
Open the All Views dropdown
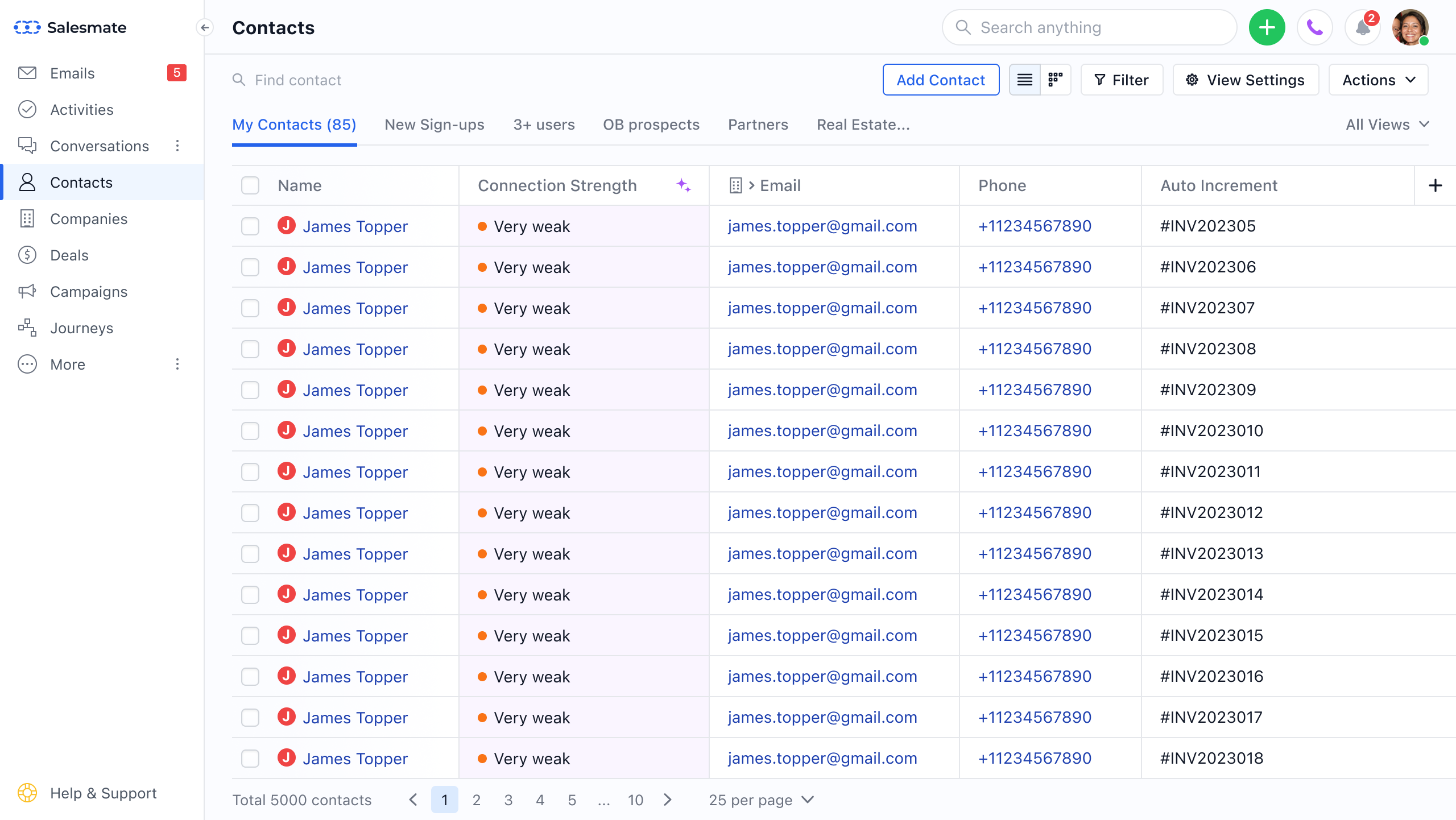tap(1387, 125)
